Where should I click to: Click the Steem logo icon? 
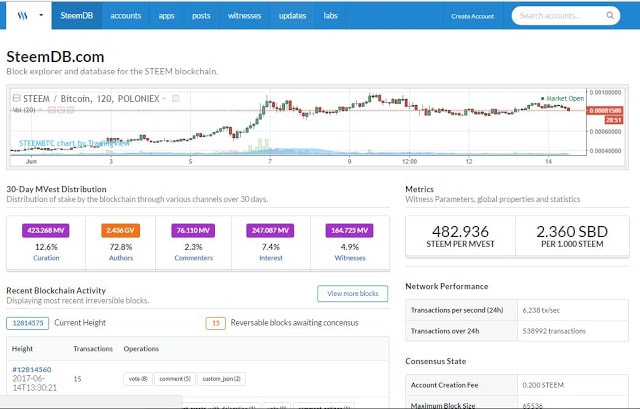pos(22,16)
